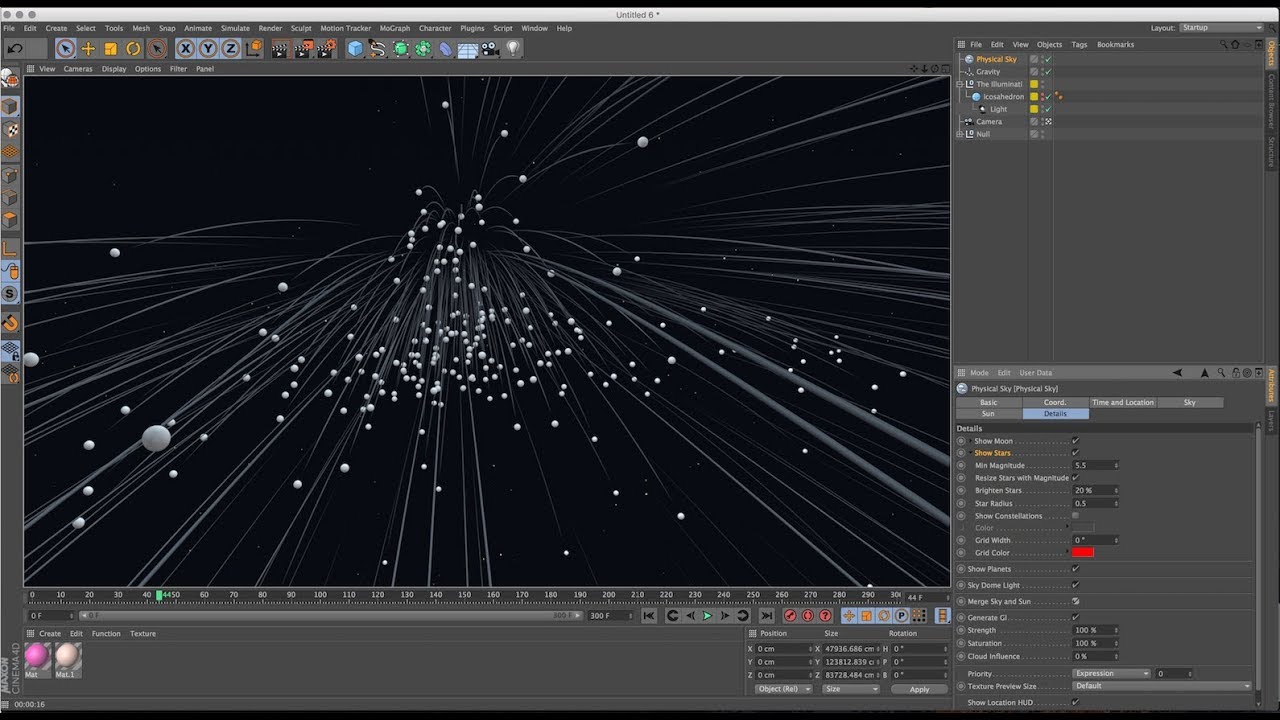Enable Show Constellations checkbox
This screenshot has height=720, width=1280.
click(1075, 516)
